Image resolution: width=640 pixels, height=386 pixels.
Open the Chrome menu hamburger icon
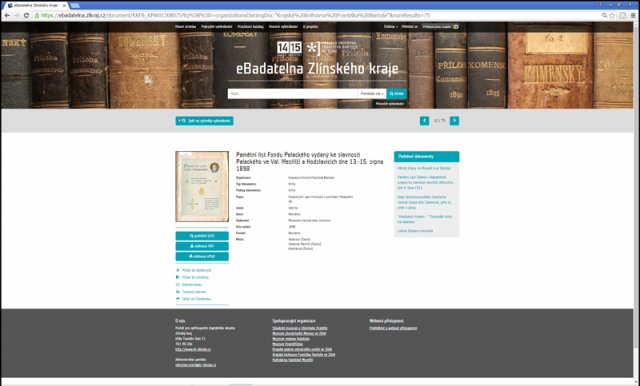633,16
